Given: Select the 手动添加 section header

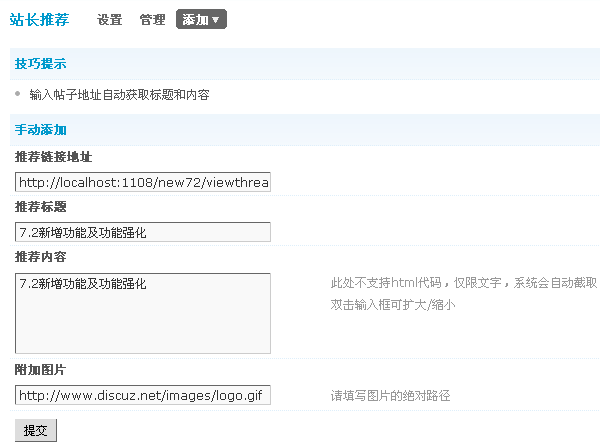Looking at the screenshot, I should (x=40, y=130).
